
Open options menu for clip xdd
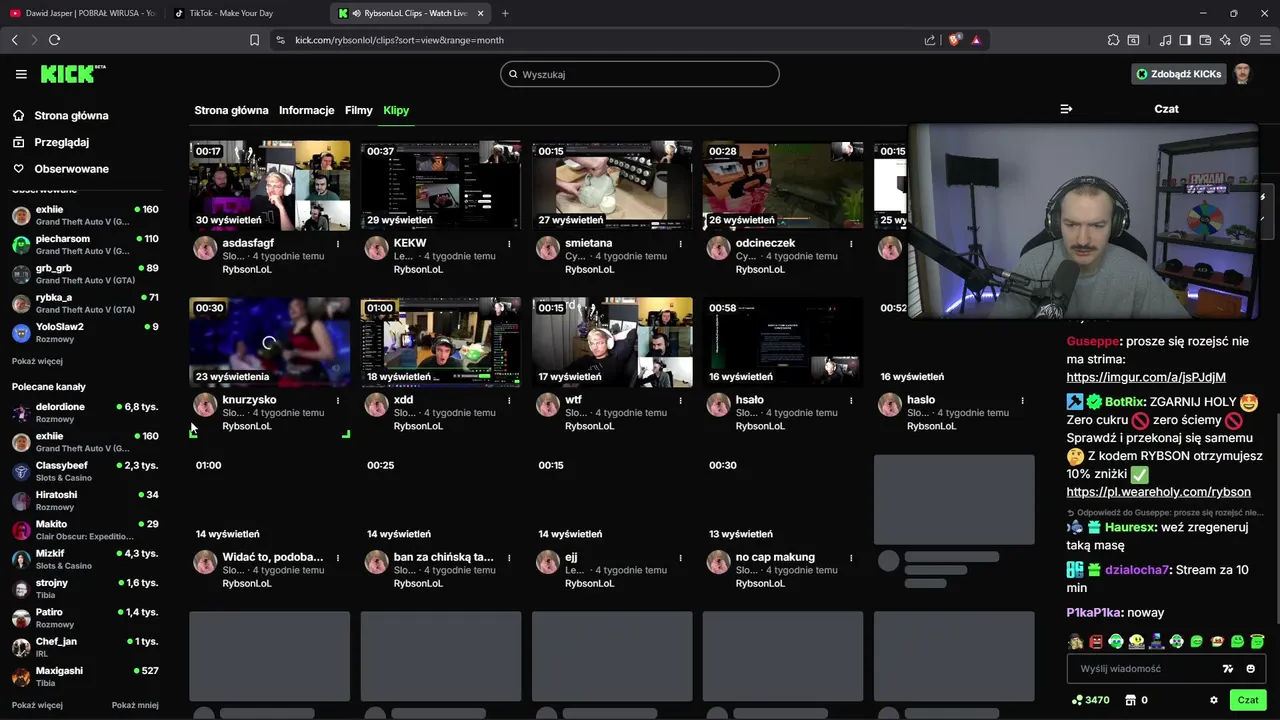pos(509,400)
